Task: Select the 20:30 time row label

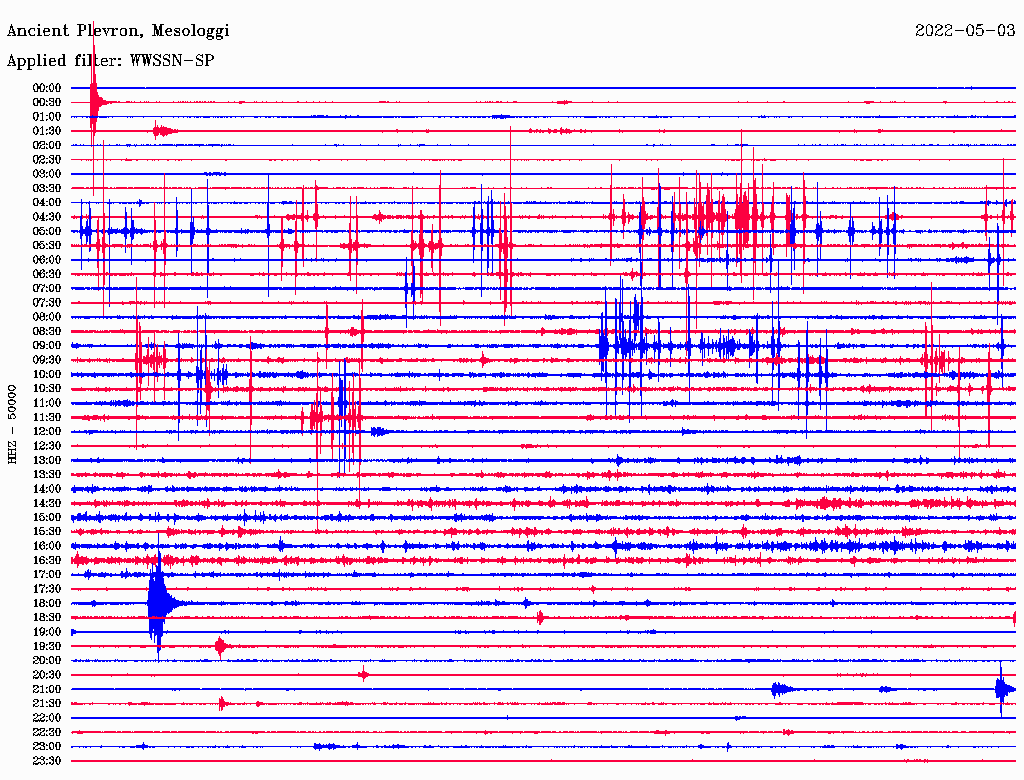Action: (47, 675)
